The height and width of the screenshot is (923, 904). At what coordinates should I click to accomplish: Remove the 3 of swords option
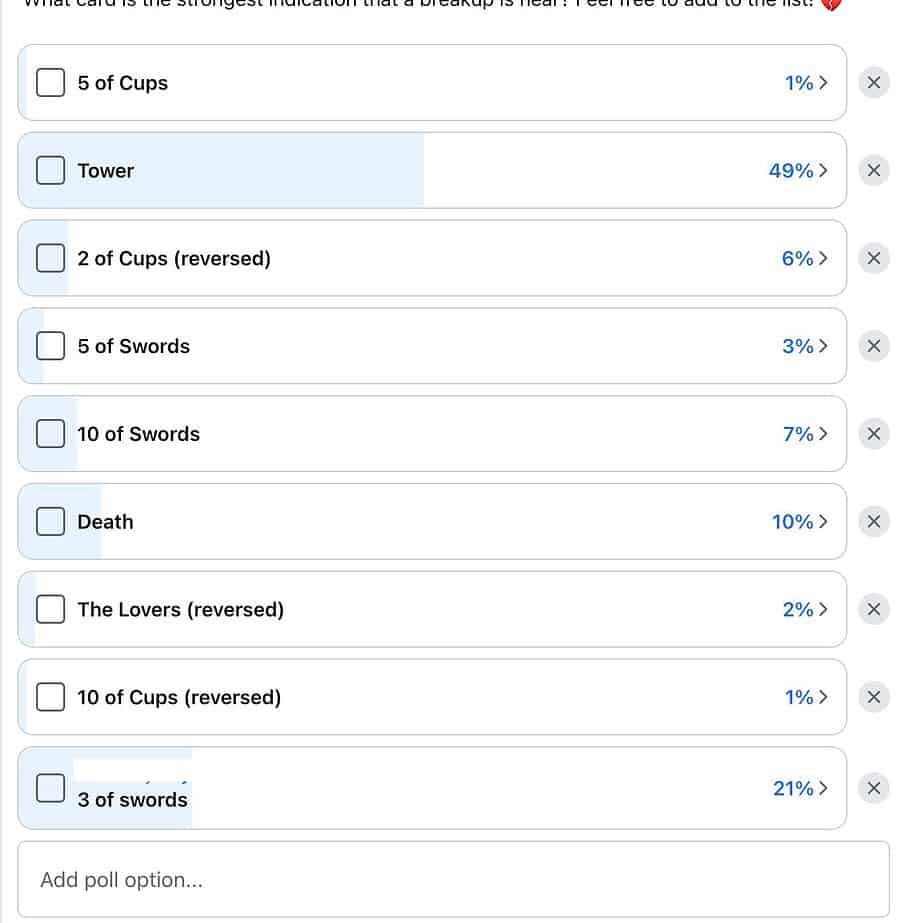pos(873,788)
